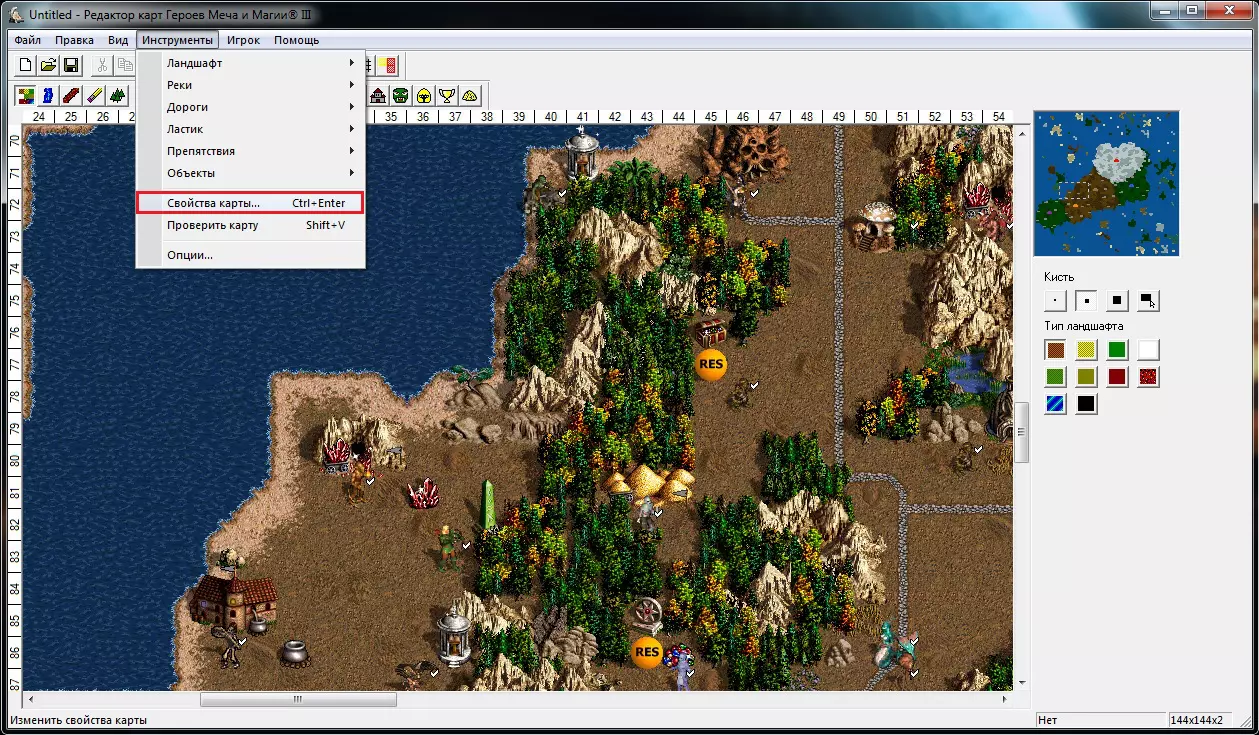Click the scissors Cut icon
This screenshot has width=1259, height=735.
click(102, 66)
